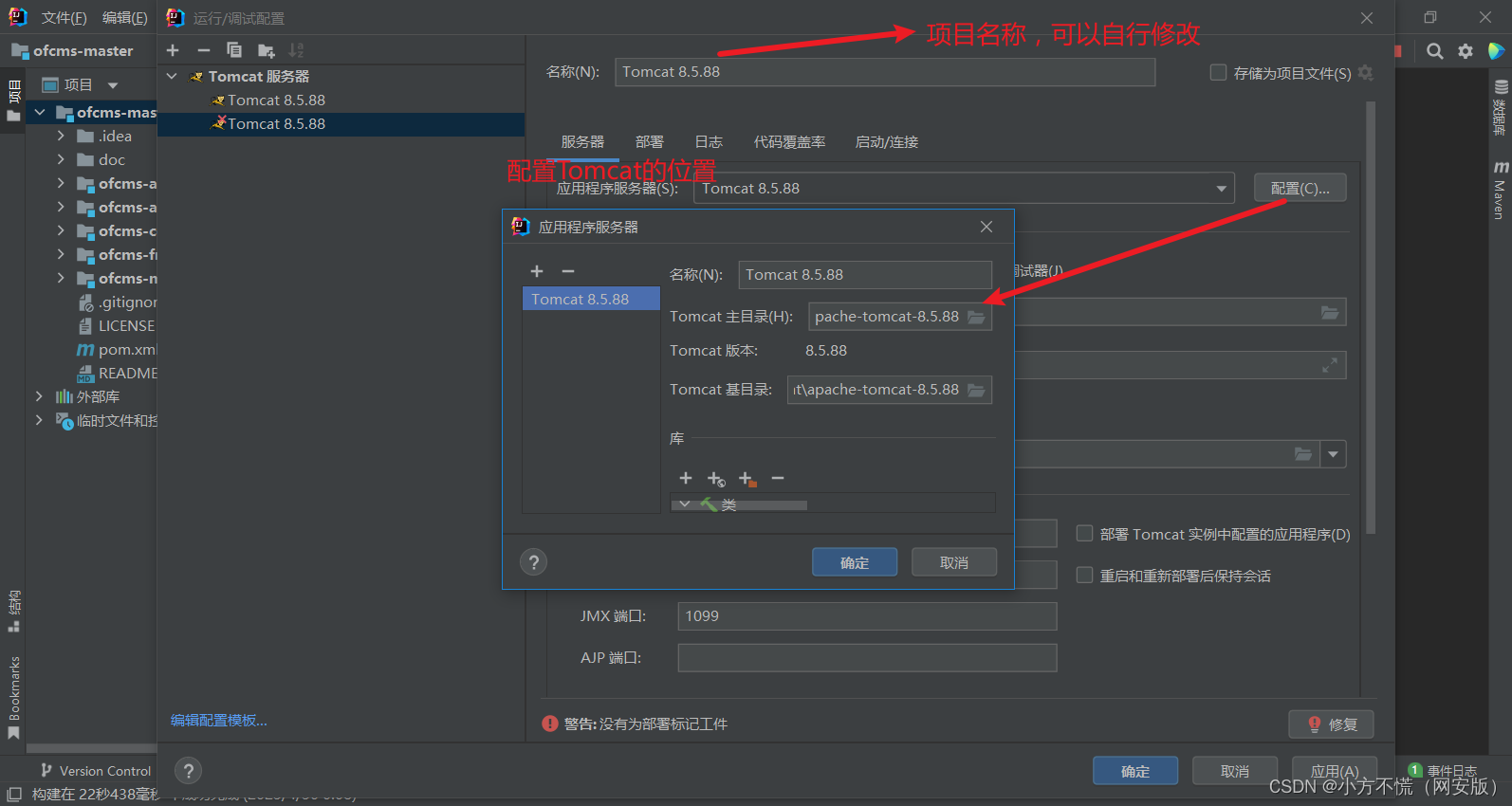Copy the selected run configuration
Viewport: 1512px width, 806px height.
[x=234, y=50]
